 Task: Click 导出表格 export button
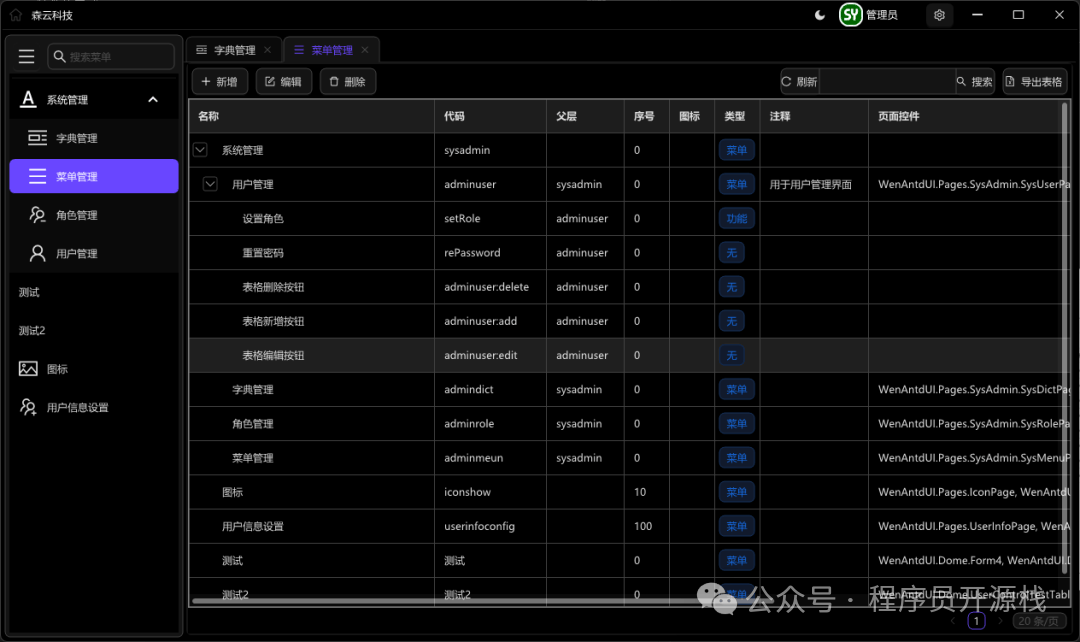click(x=1035, y=81)
